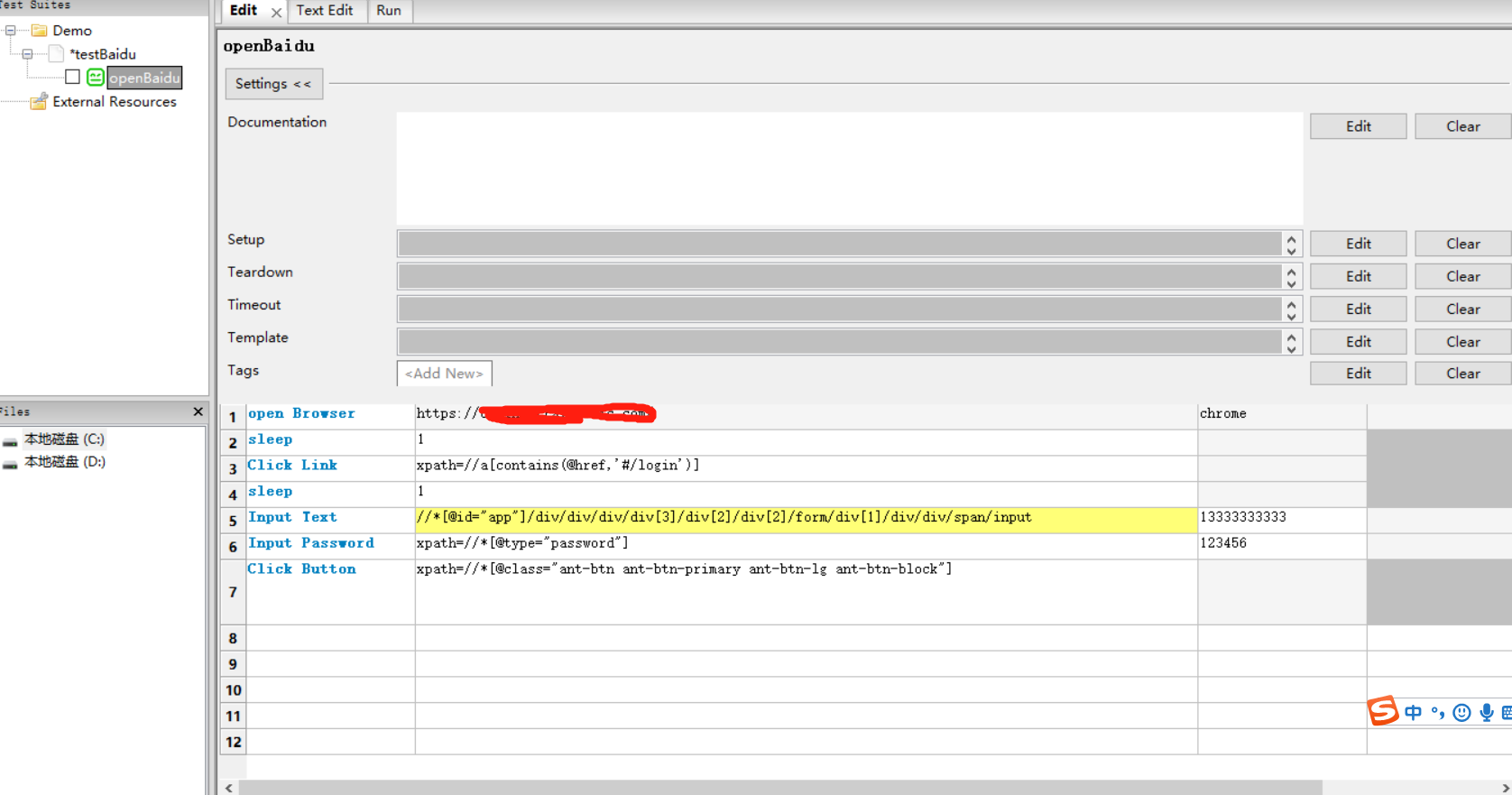Collapse settings with Settings << button

[273, 84]
